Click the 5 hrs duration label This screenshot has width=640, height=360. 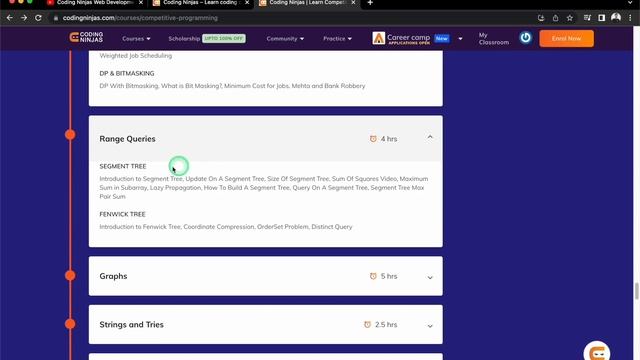click(389, 276)
